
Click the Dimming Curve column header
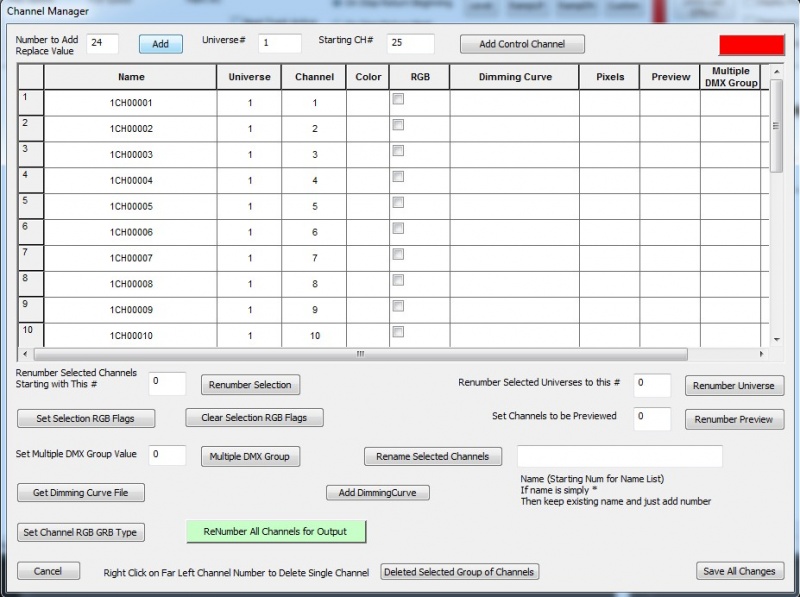pos(514,77)
